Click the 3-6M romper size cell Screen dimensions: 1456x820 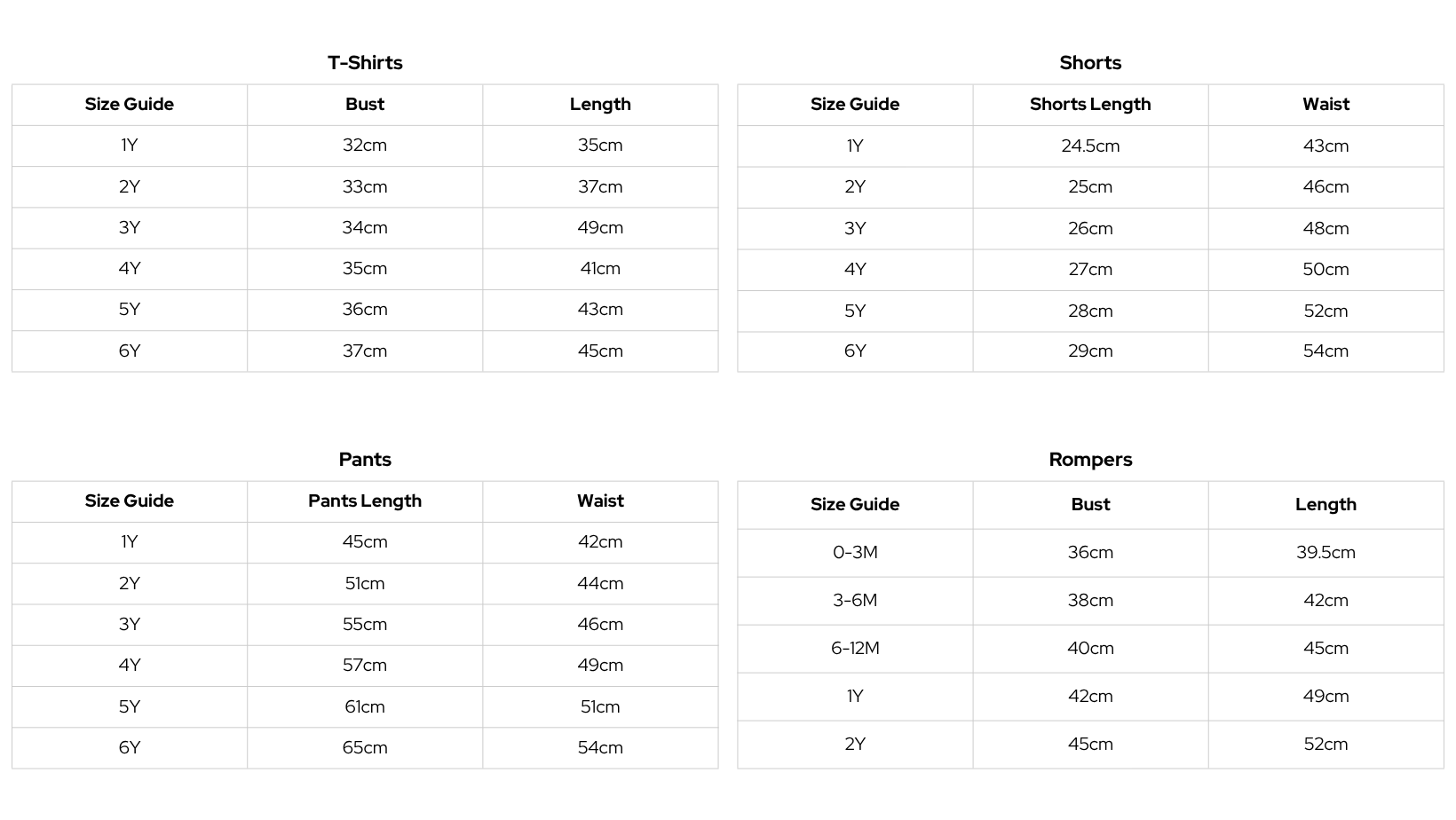point(855,601)
